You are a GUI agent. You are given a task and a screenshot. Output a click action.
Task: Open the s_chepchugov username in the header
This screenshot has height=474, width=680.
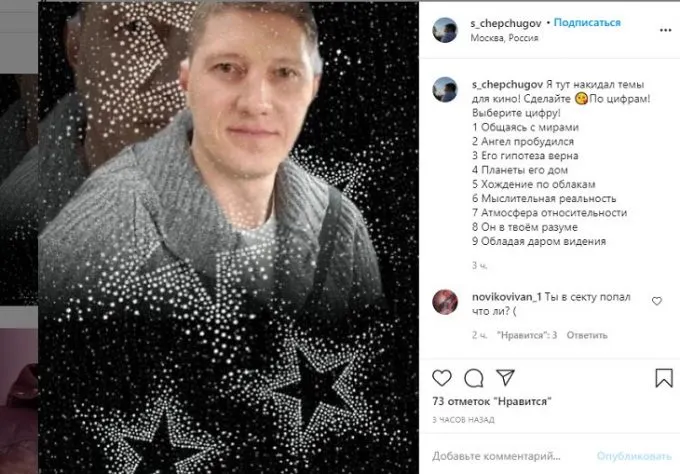[506, 23]
